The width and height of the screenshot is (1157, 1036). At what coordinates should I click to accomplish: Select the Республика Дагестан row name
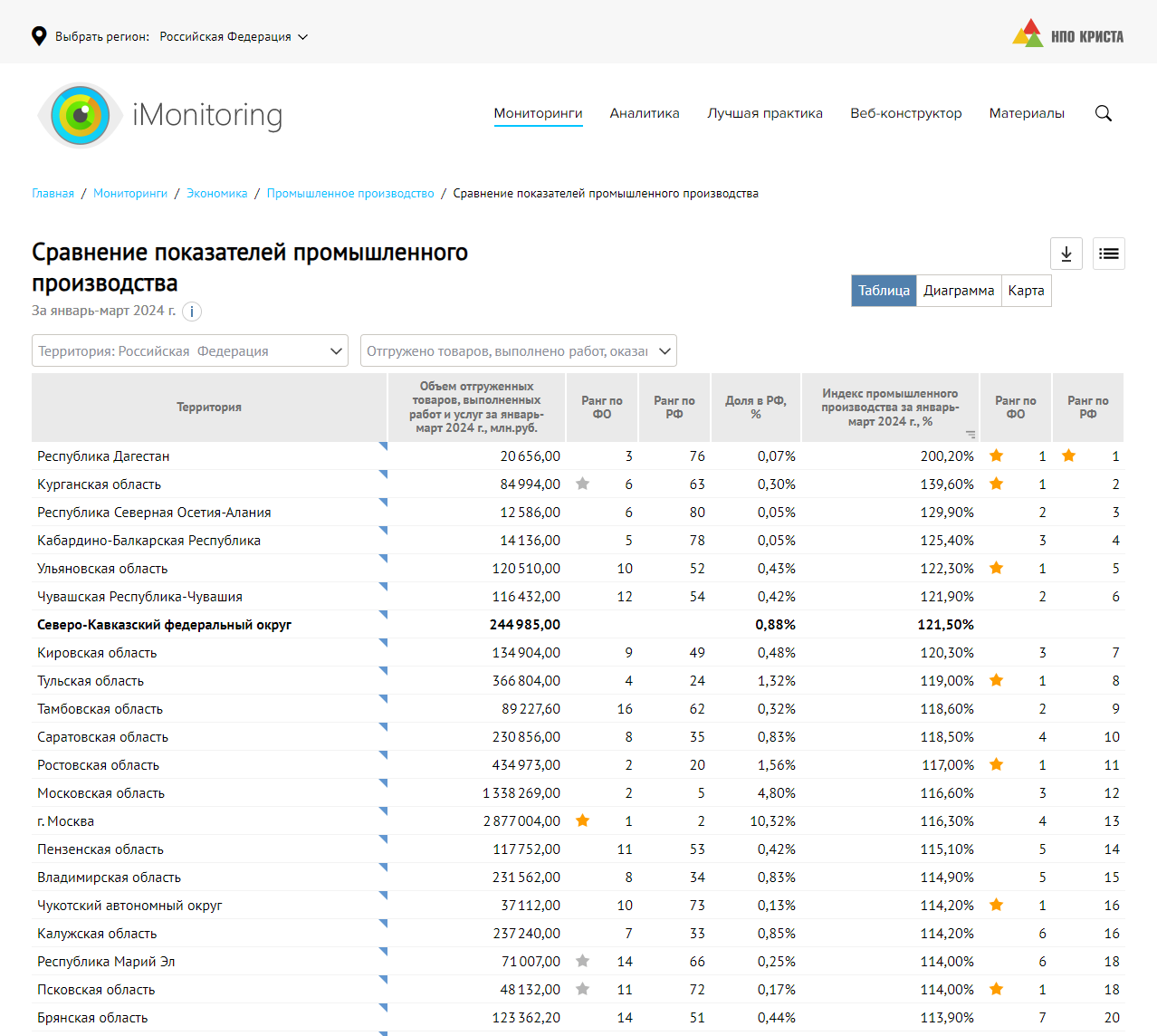103,456
